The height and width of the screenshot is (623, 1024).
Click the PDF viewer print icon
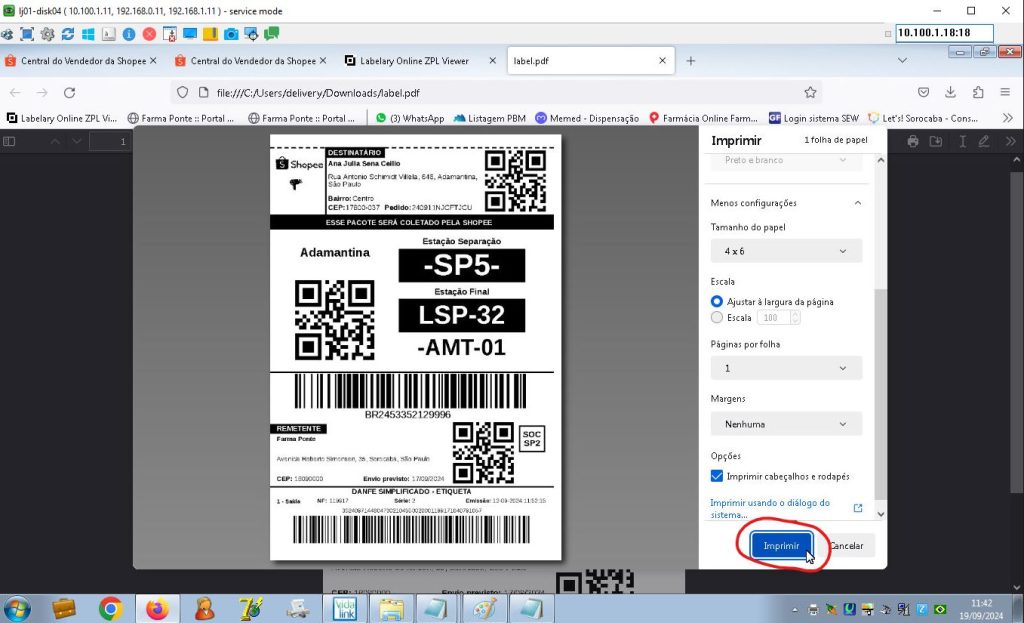click(x=913, y=141)
